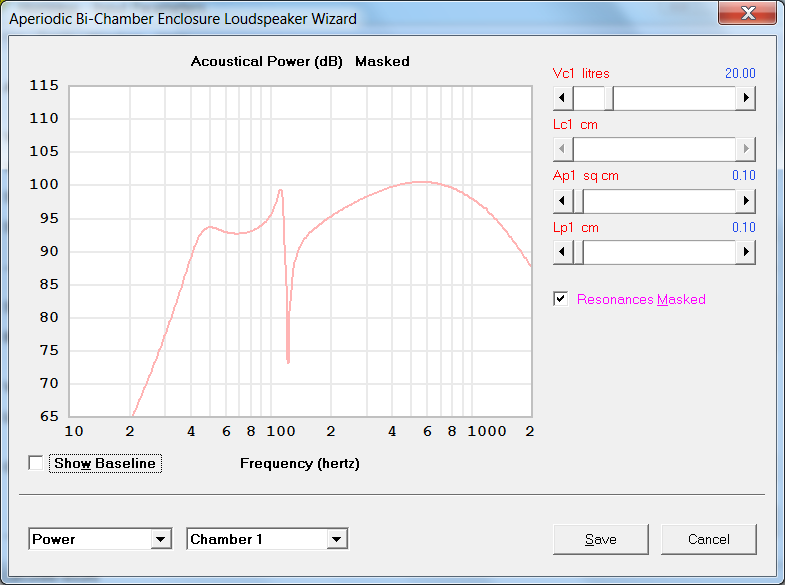Click the Save button

click(x=601, y=539)
